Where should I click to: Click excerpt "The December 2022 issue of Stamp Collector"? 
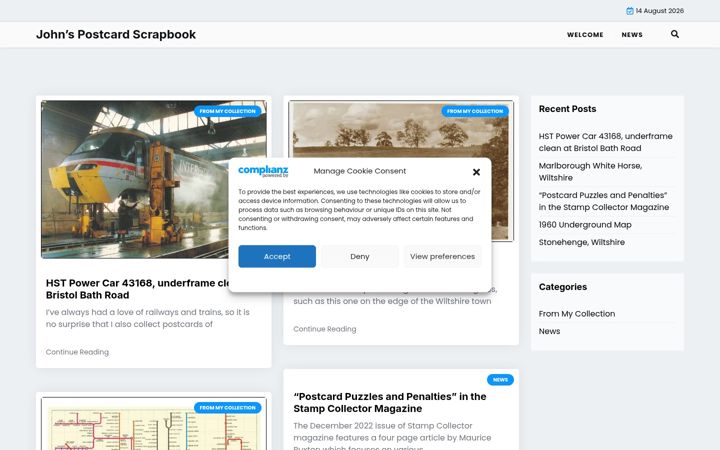[392, 437]
